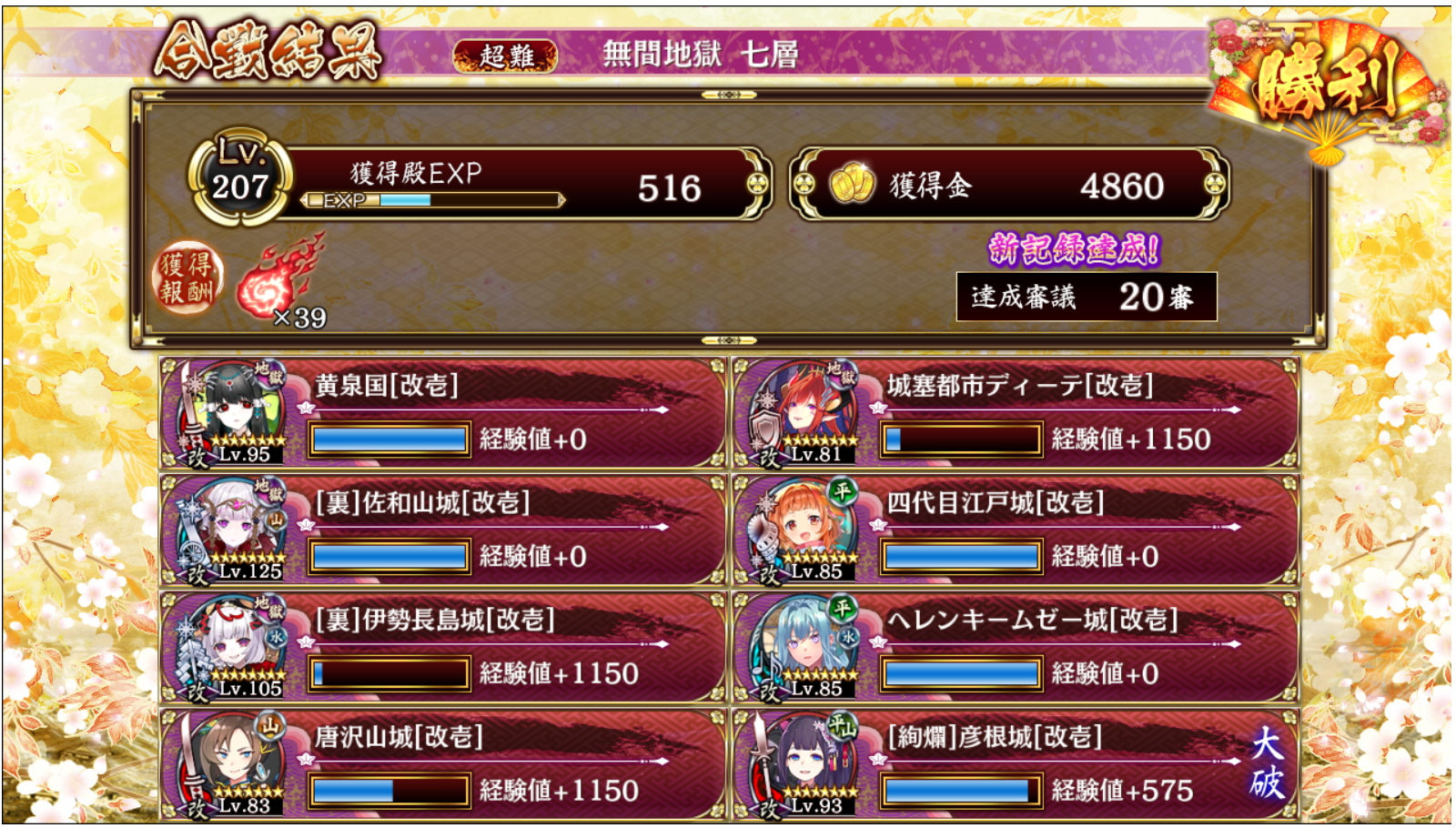The width and height of the screenshot is (1456, 828).
Task: Click the 超難 difficulty badge
Action: tap(506, 56)
